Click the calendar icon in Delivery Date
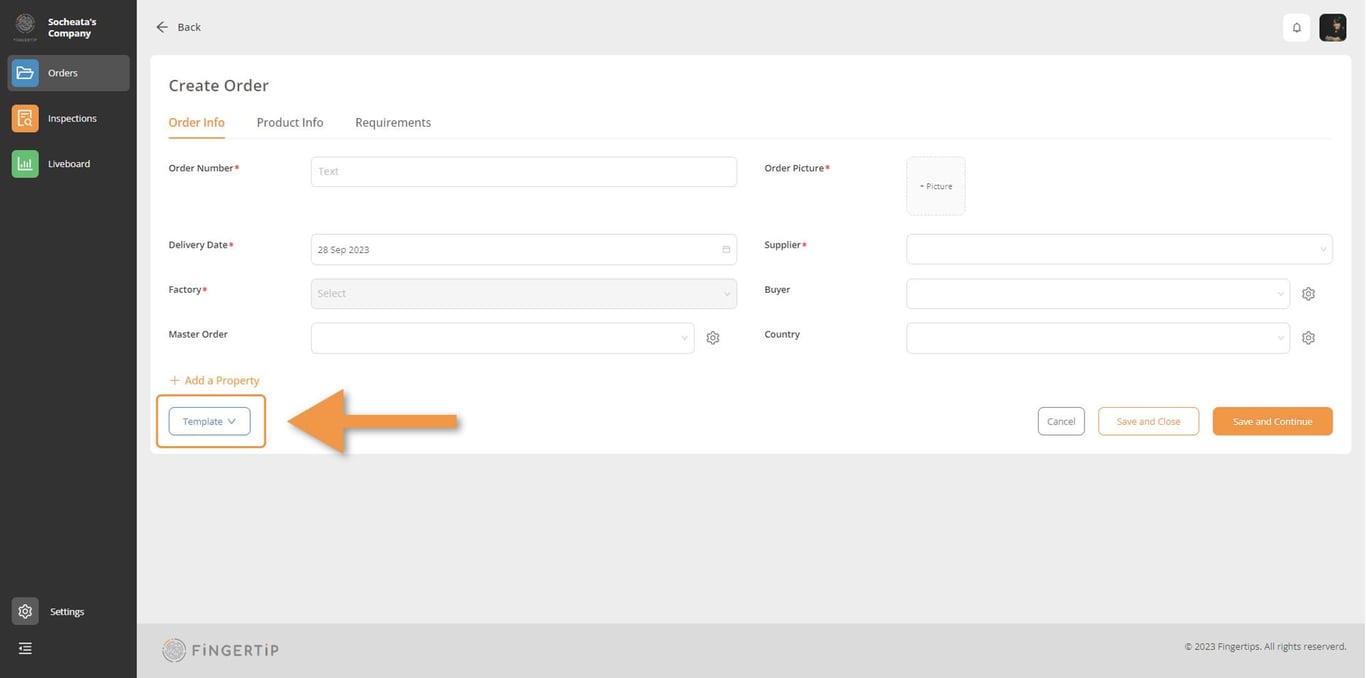Image resolution: width=1366 pixels, height=678 pixels. click(x=726, y=250)
